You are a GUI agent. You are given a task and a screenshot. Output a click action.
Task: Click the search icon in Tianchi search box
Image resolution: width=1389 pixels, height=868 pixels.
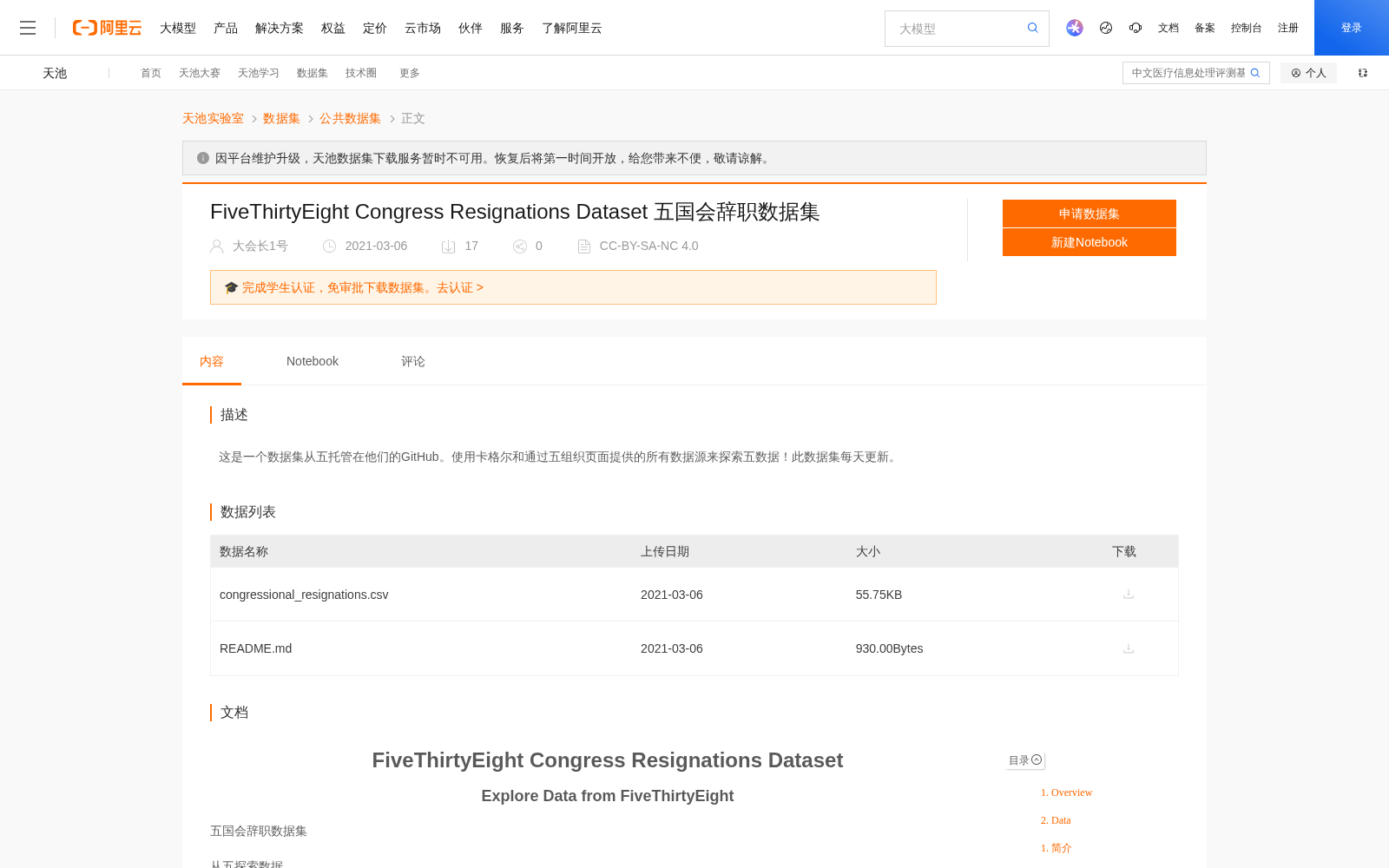tap(1255, 73)
